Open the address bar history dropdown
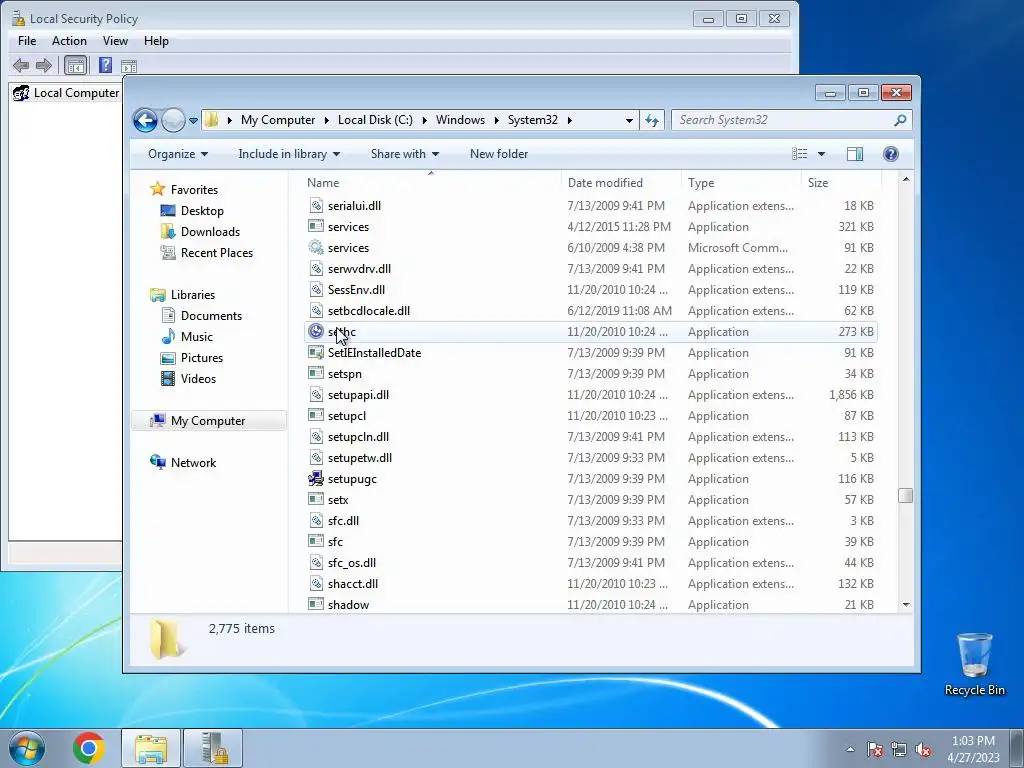The height and width of the screenshot is (768, 1024). [629, 121]
